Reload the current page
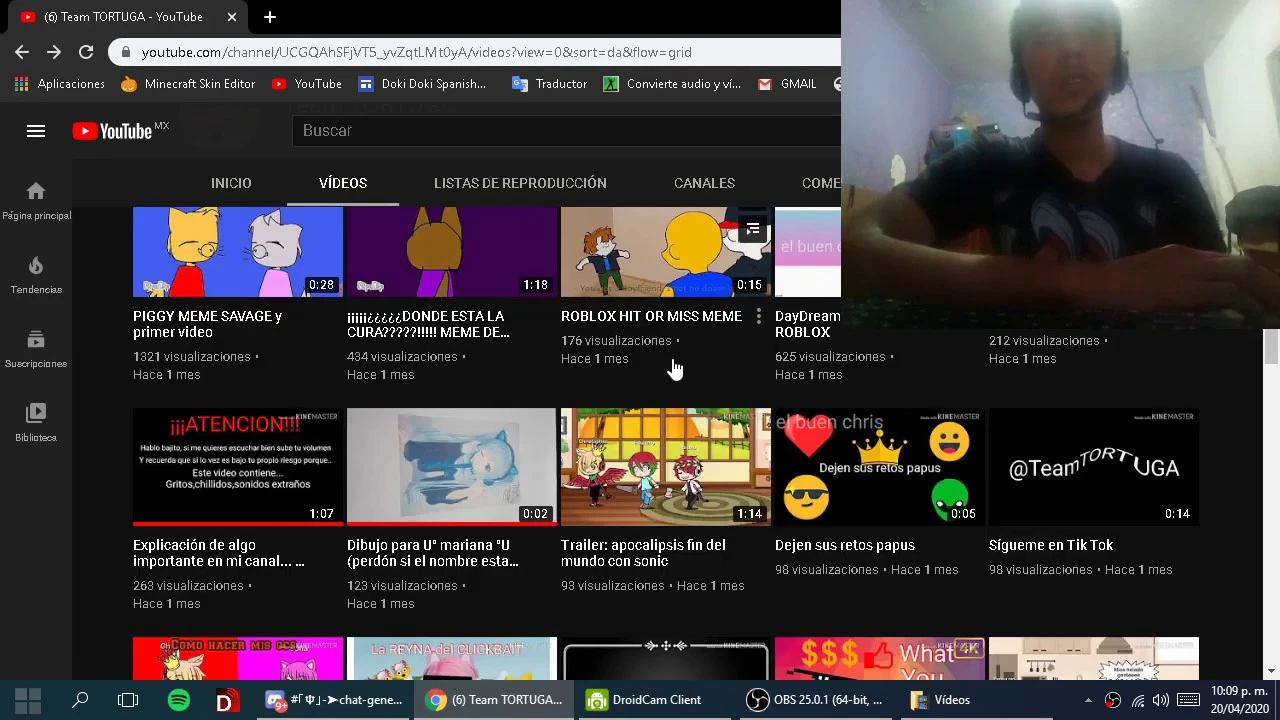Image resolution: width=1280 pixels, height=720 pixels. point(86,52)
